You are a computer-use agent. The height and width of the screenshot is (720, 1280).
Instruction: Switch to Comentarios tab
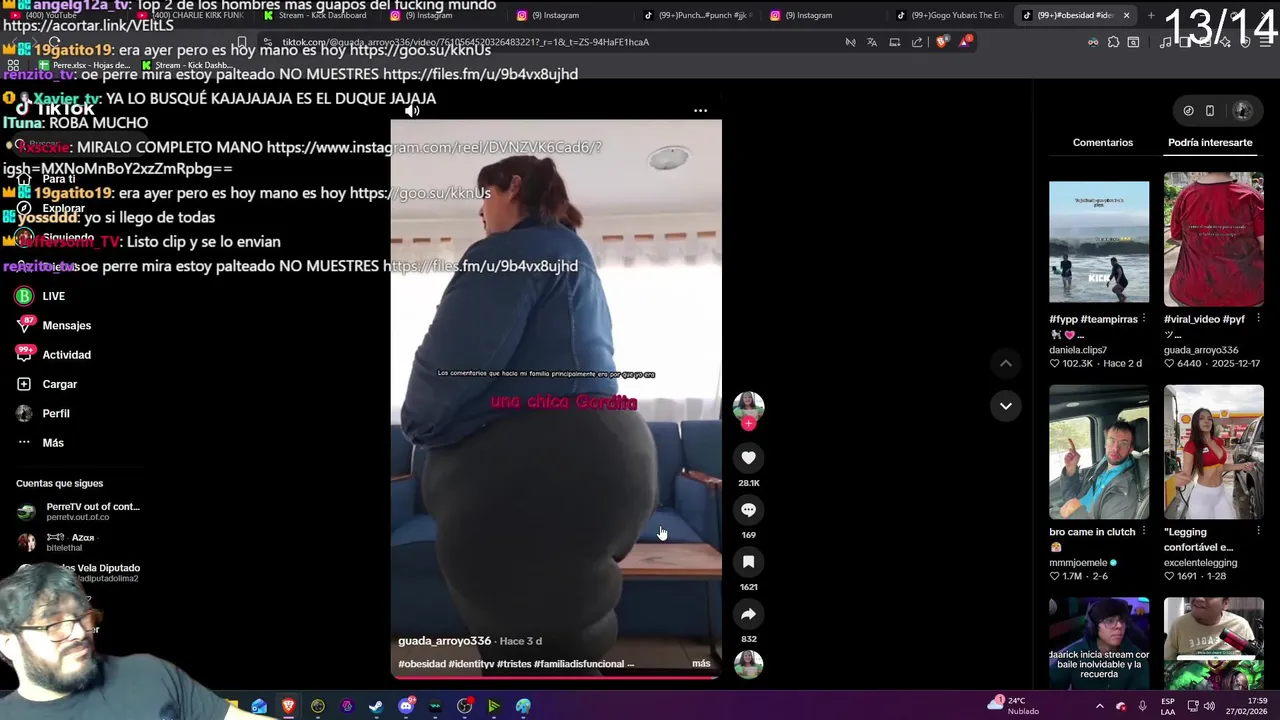point(1103,142)
